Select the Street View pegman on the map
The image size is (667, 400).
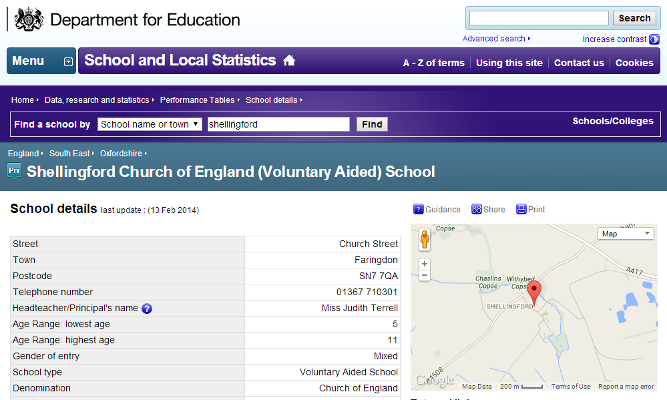(x=425, y=239)
